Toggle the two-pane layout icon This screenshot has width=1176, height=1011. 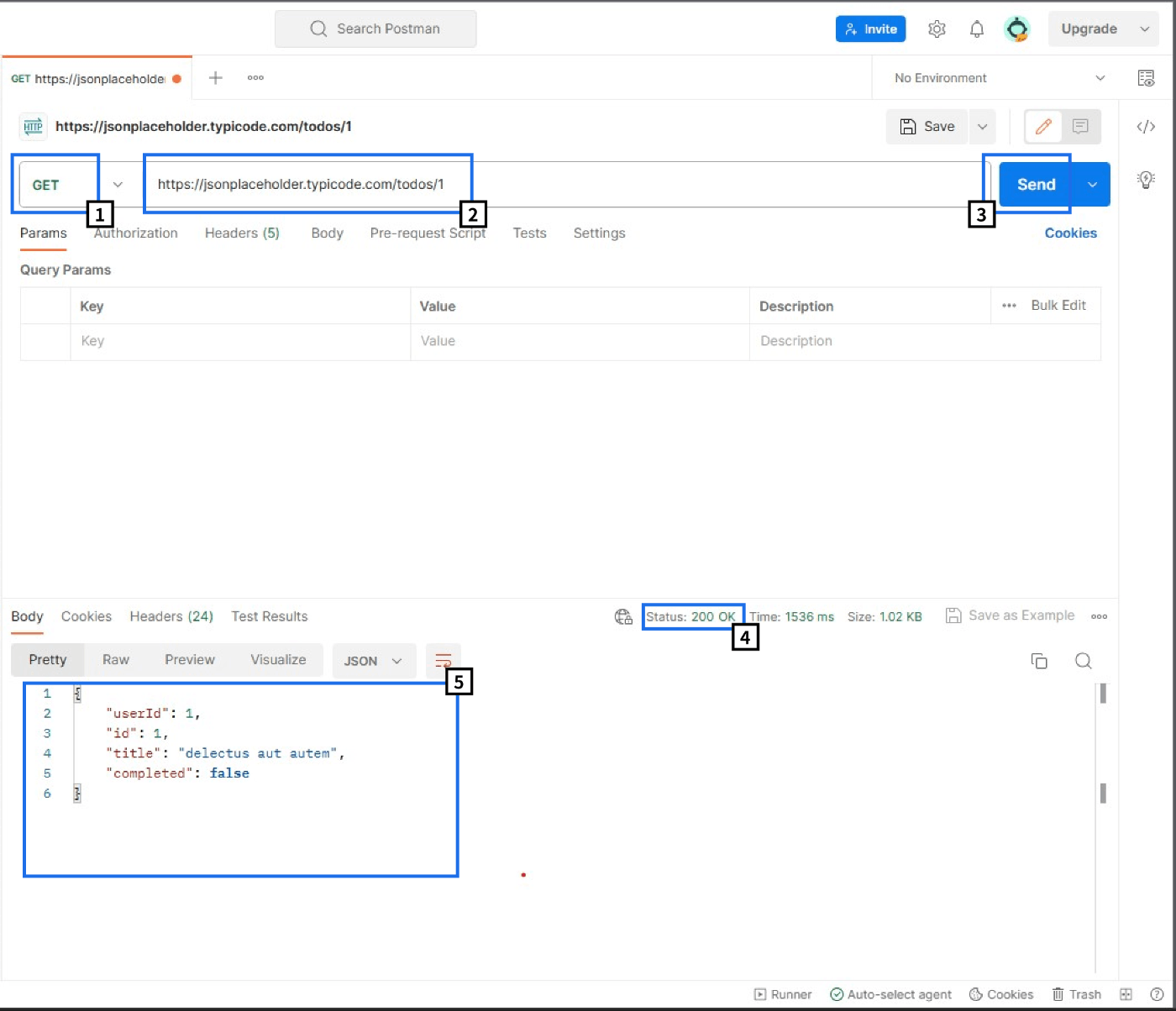pos(1126,994)
